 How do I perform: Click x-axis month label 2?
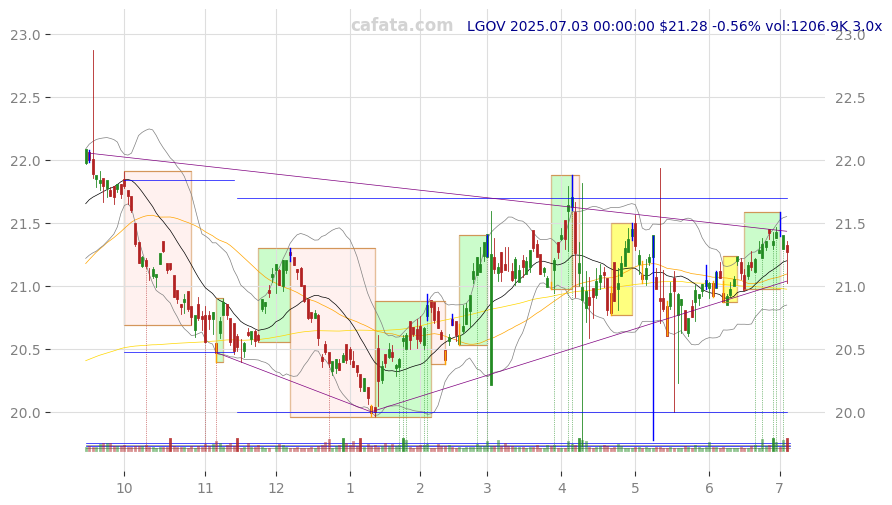coord(420,488)
